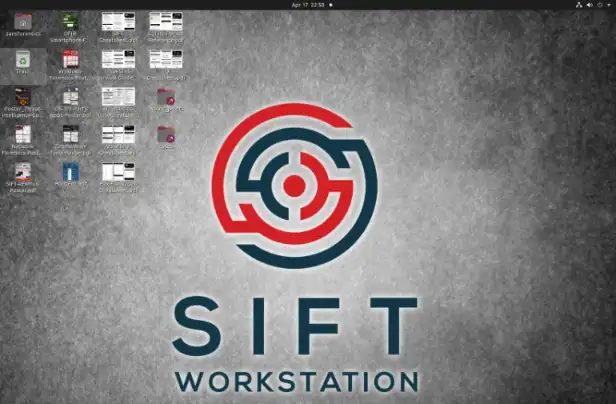
Task: Open the mount_points folder shortcut
Action: coord(166,97)
